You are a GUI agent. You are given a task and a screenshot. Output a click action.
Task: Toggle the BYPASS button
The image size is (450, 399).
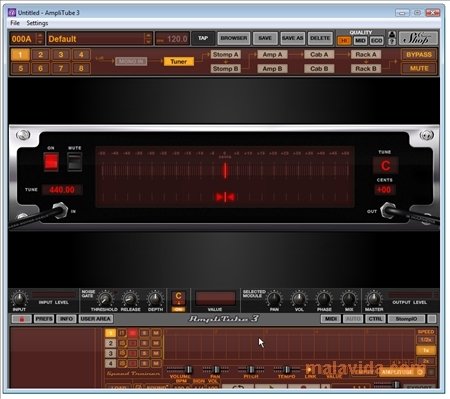point(419,54)
